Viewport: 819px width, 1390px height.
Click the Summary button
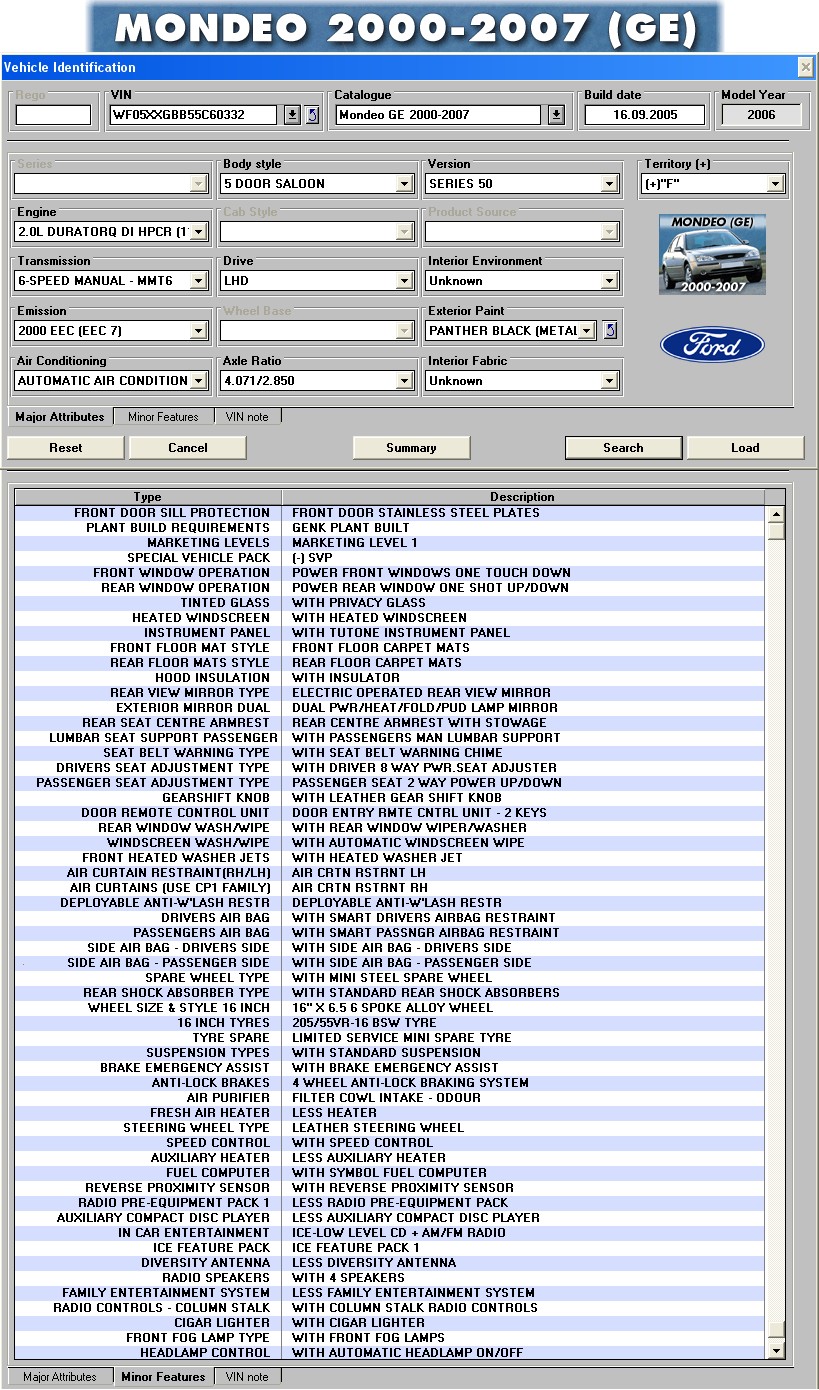coord(411,448)
